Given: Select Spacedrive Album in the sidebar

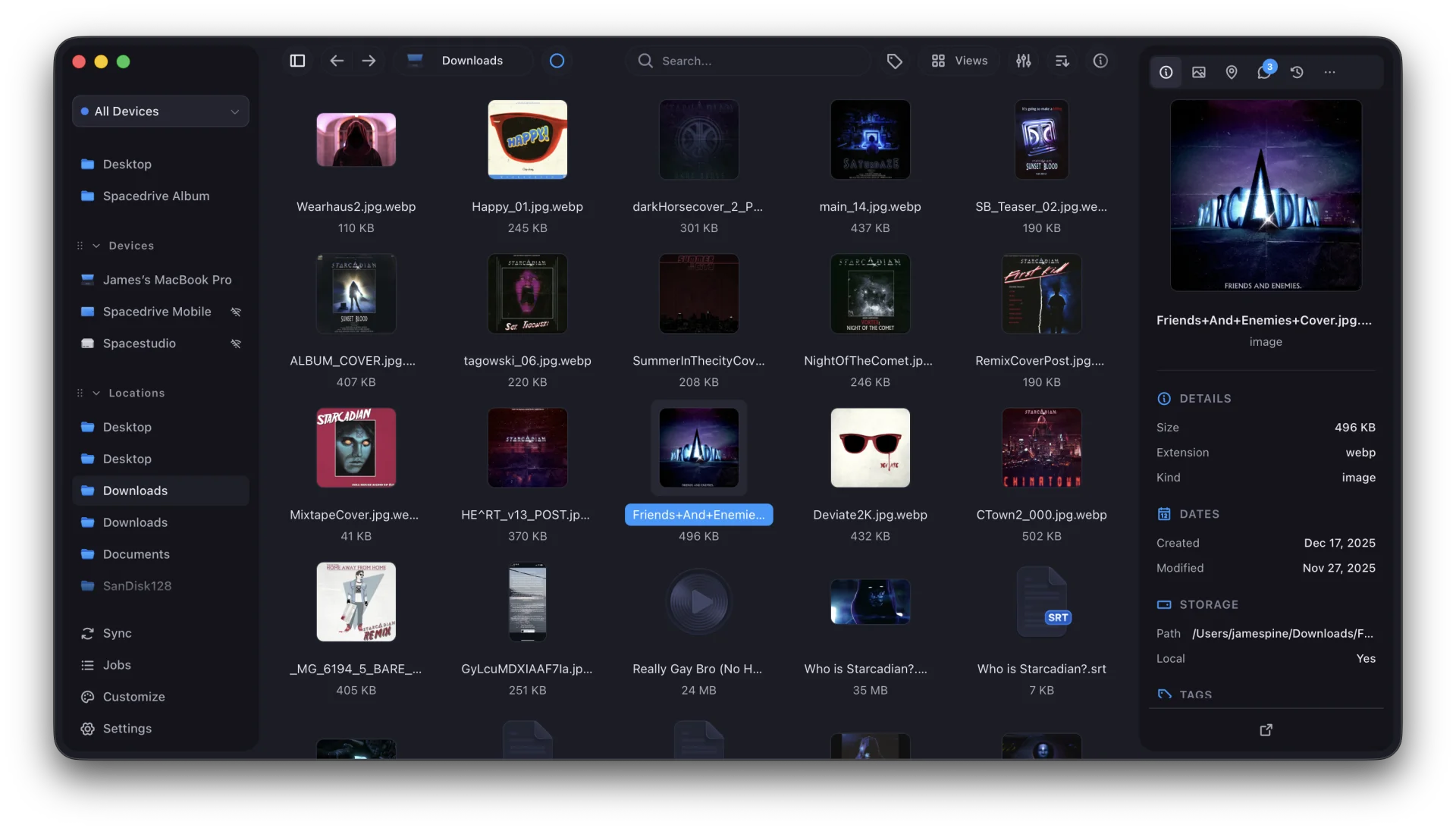Looking at the screenshot, I should coord(160,196).
